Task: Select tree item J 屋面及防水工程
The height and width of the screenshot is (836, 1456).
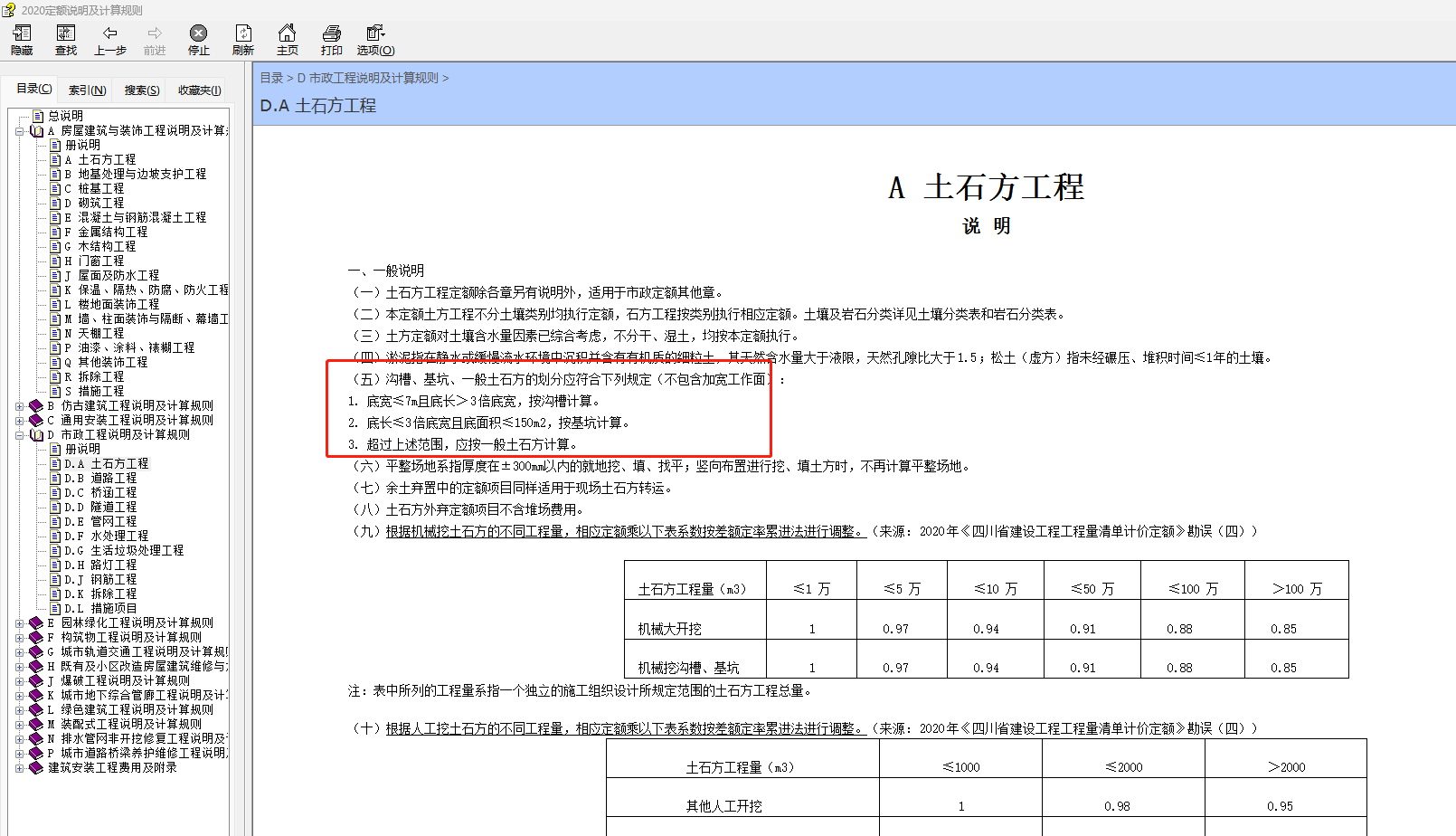Action: (x=111, y=275)
